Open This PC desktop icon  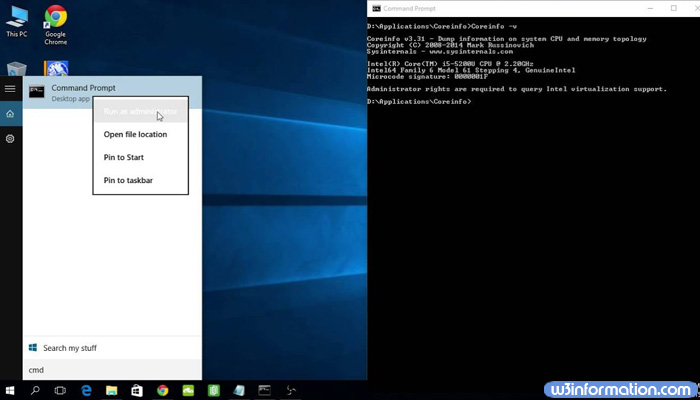17,21
